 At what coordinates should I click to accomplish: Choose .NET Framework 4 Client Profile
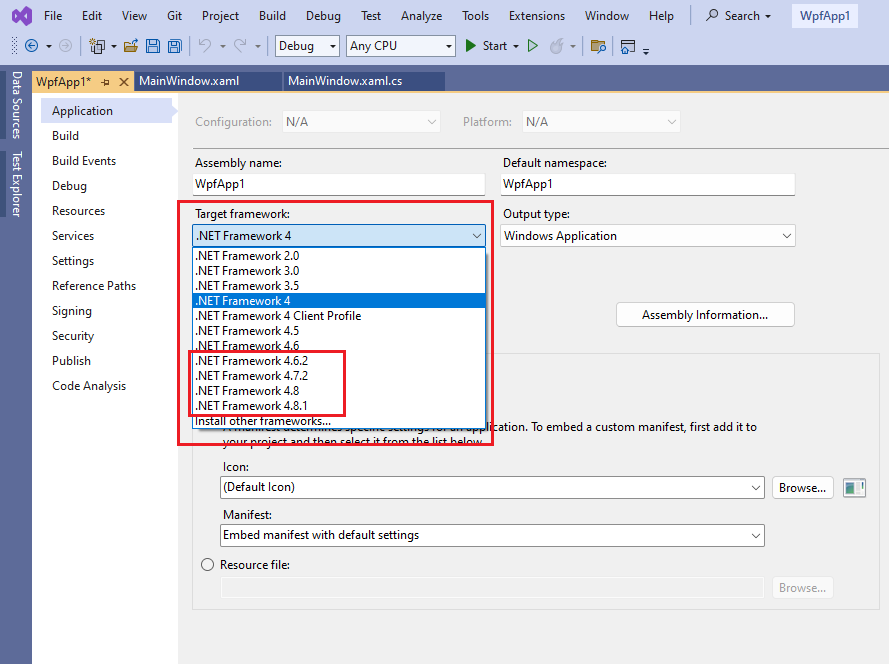(339, 316)
